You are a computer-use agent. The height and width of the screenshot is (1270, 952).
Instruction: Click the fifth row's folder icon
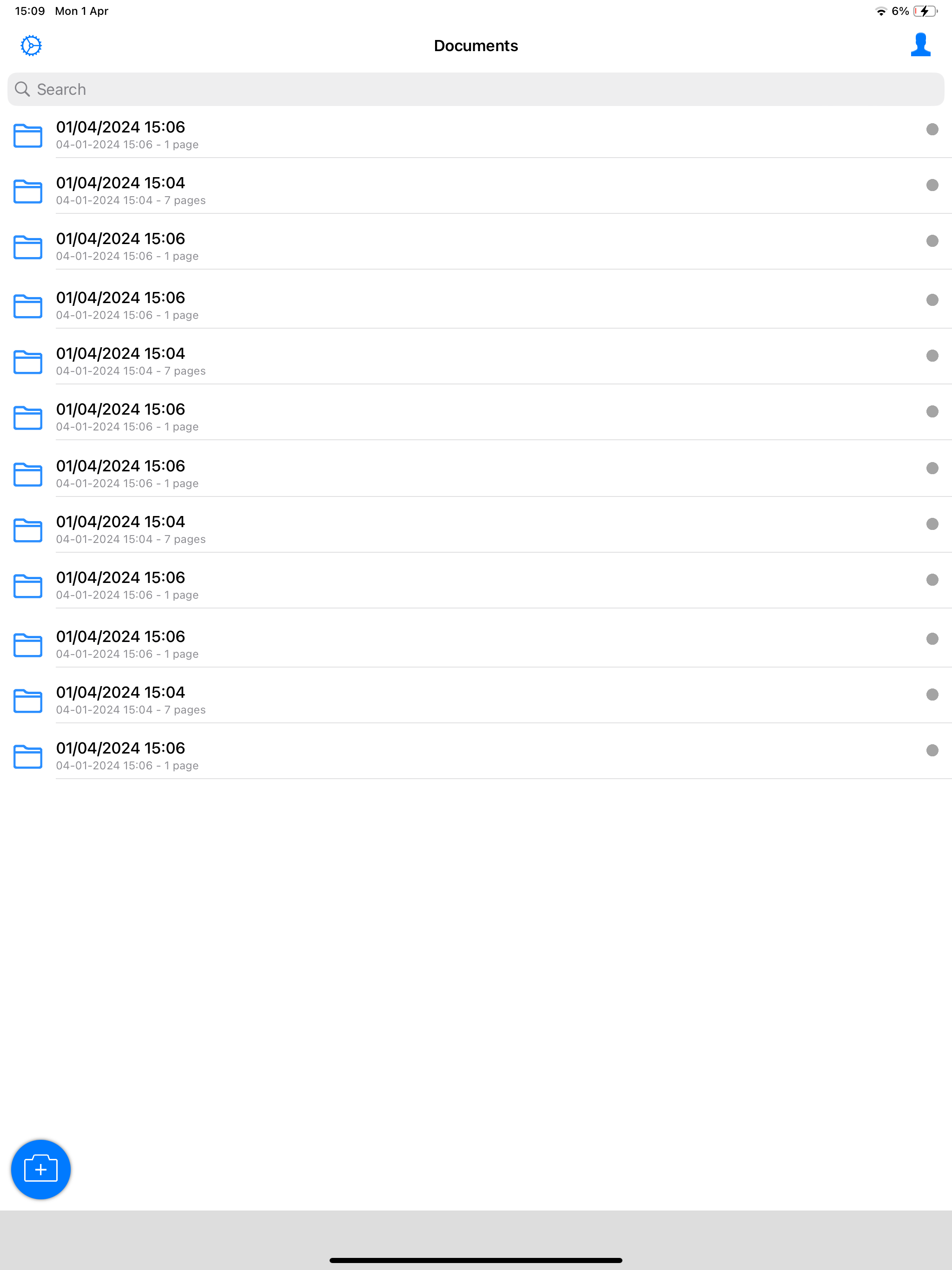[x=27, y=362]
